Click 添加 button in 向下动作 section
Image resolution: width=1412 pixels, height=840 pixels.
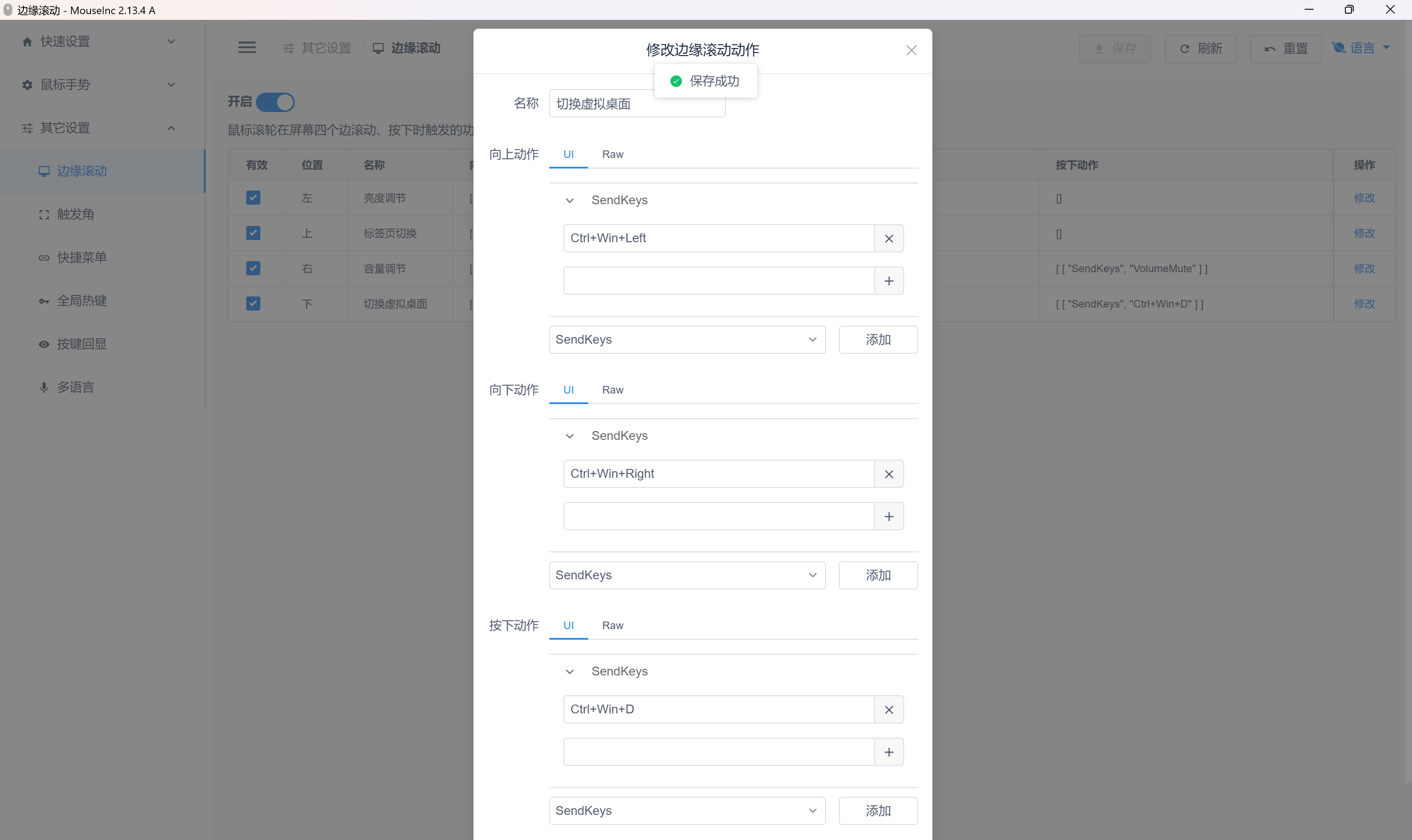(x=878, y=575)
